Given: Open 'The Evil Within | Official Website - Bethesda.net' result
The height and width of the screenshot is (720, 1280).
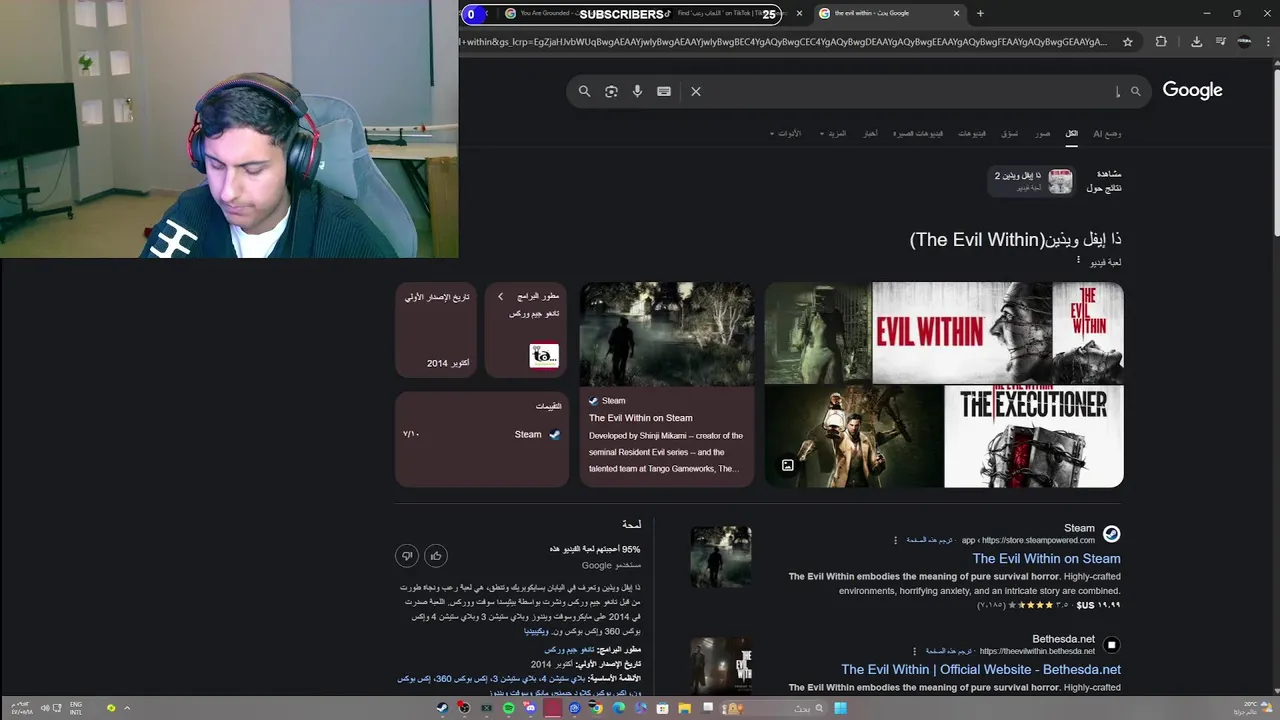Looking at the screenshot, I should pos(981,670).
